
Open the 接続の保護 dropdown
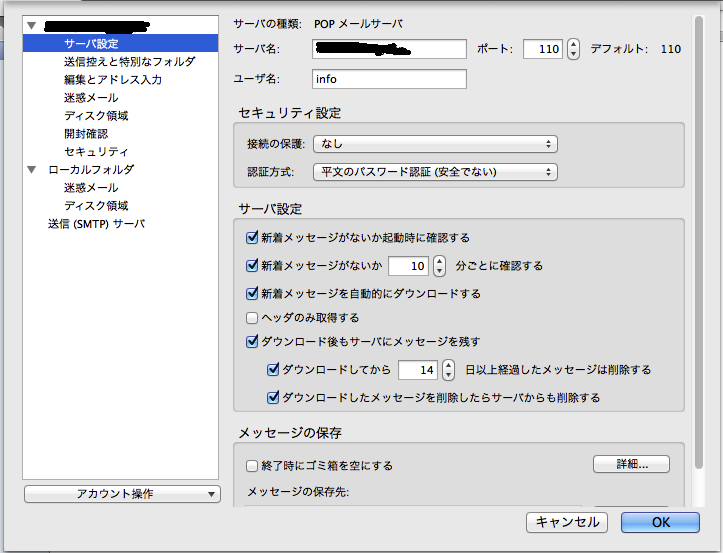coord(434,145)
